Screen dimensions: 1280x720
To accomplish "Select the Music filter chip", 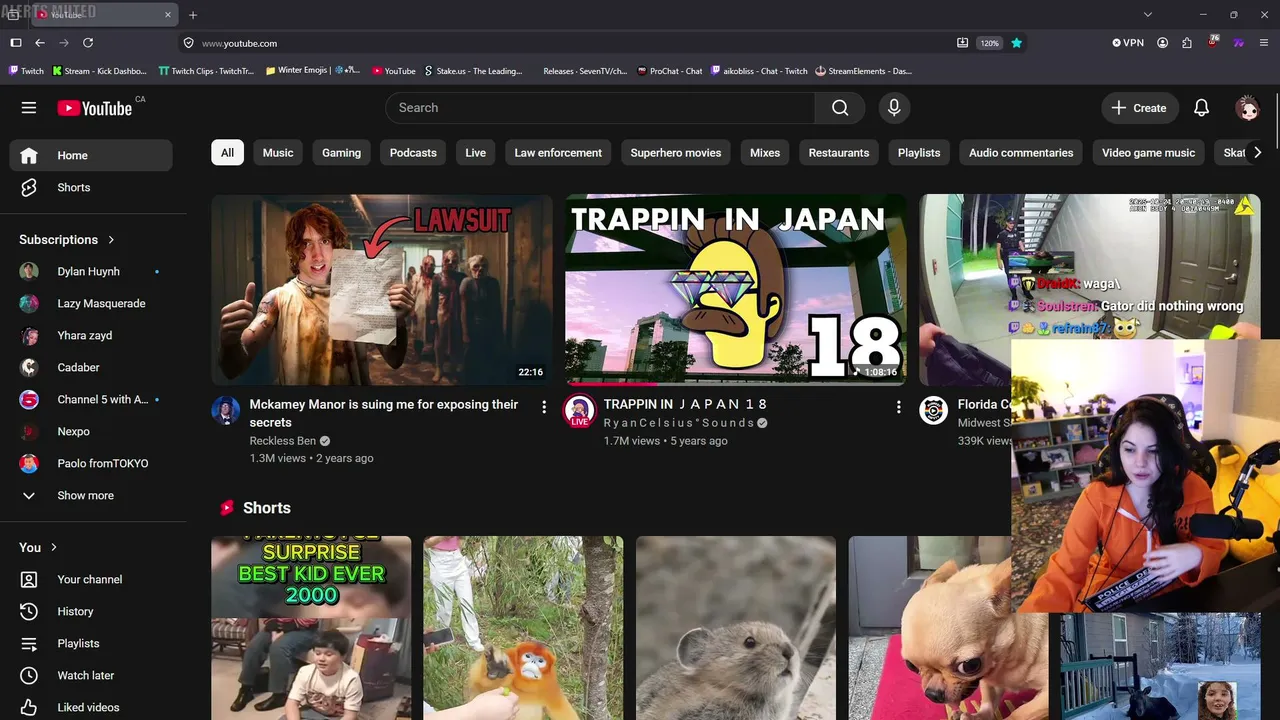I will click(278, 153).
